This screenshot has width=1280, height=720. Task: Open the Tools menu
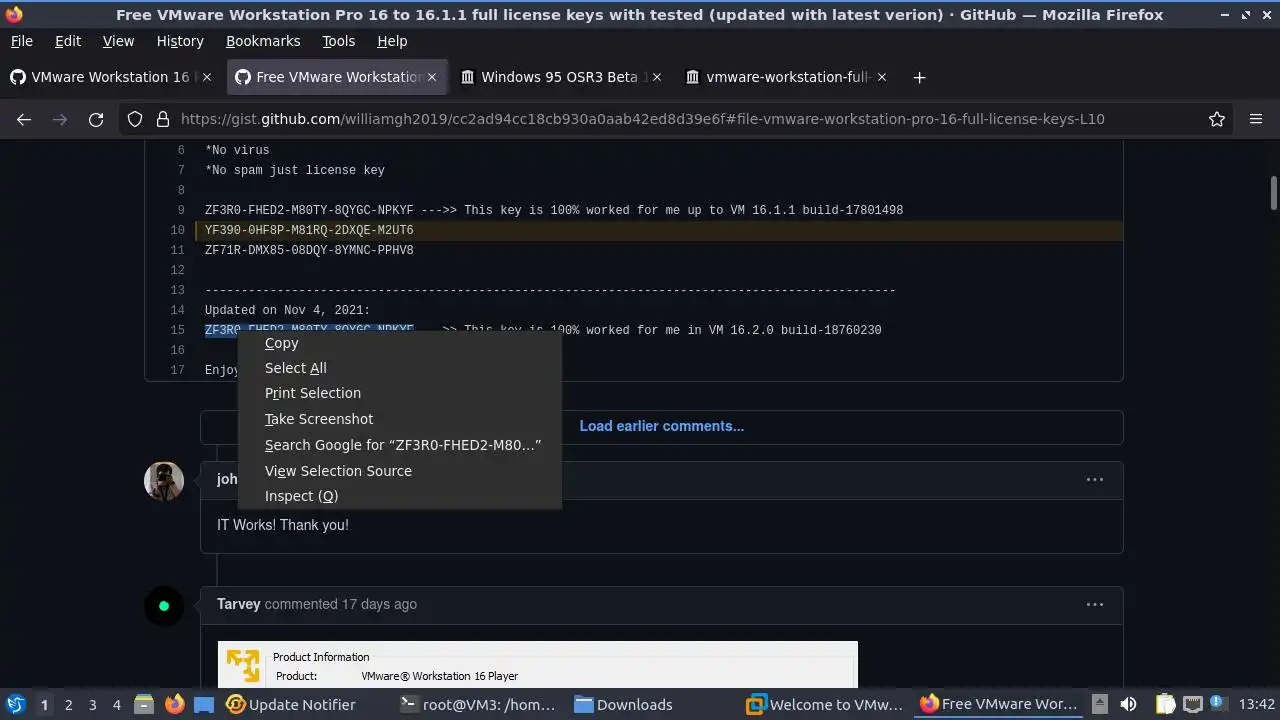pyautogui.click(x=339, y=41)
